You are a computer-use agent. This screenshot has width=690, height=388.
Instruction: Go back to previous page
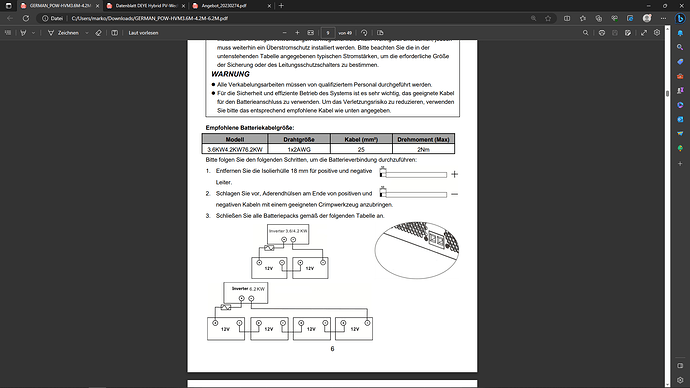[10, 18]
